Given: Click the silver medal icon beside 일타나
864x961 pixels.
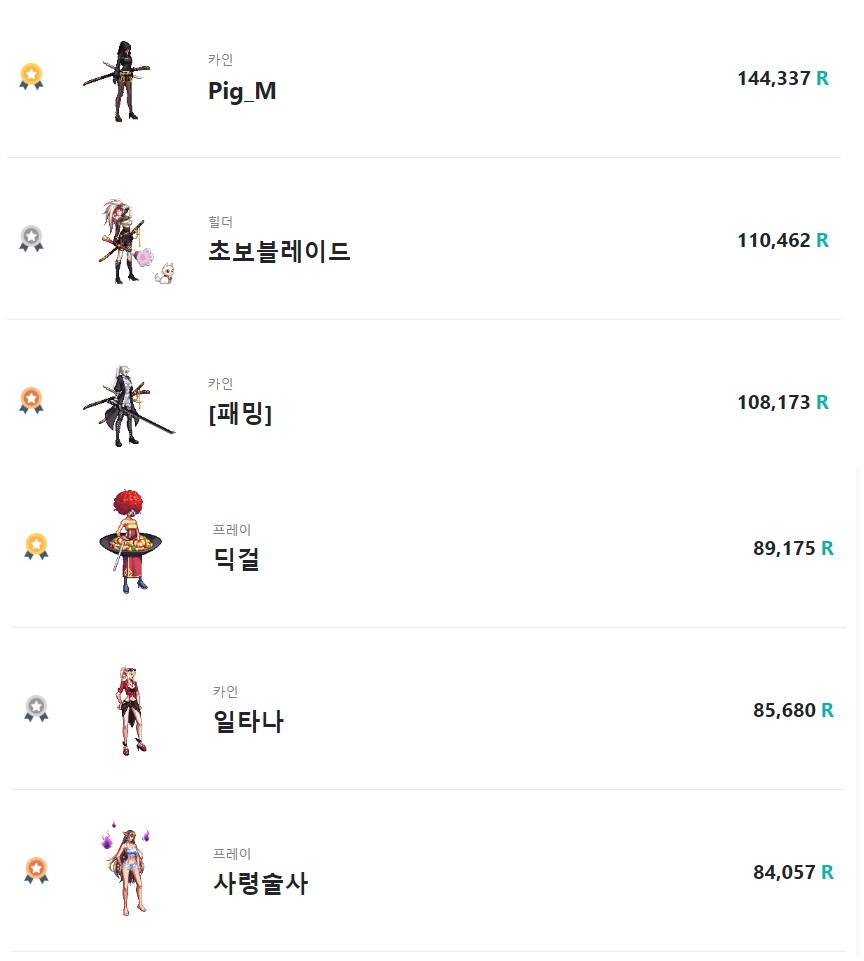Looking at the screenshot, I should pos(36,708).
